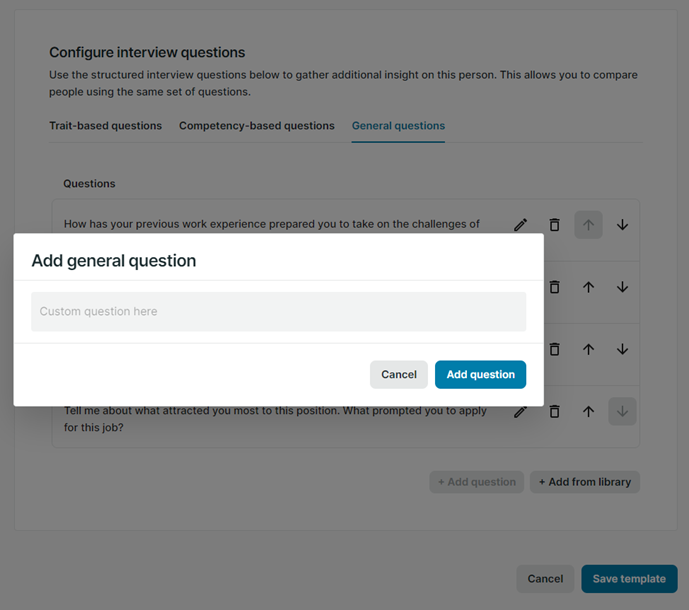Move third question up with arrow

pos(588,349)
